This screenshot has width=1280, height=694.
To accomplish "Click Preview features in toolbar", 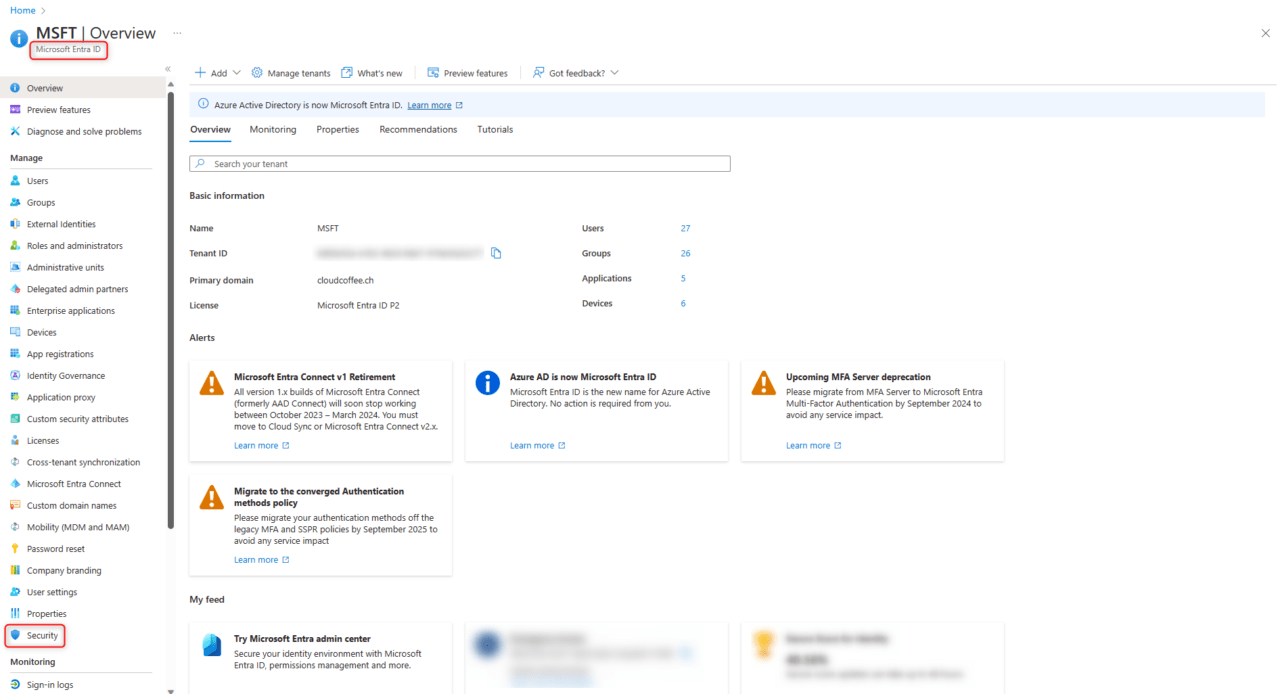I will coord(467,73).
